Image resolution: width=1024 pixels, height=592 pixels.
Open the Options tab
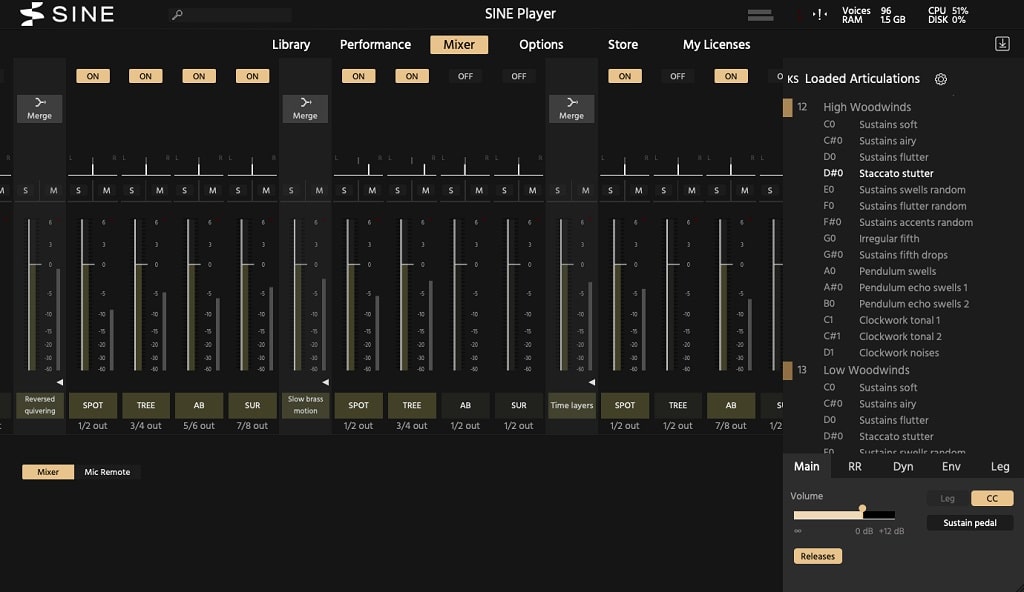pos(541,45)
